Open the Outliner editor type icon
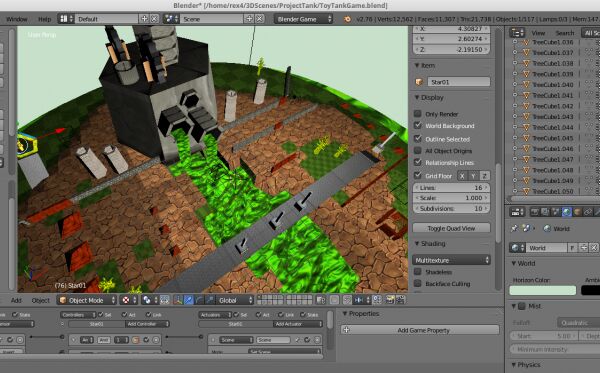The width and height of the screenshot is (600, 373). [517, 33]
